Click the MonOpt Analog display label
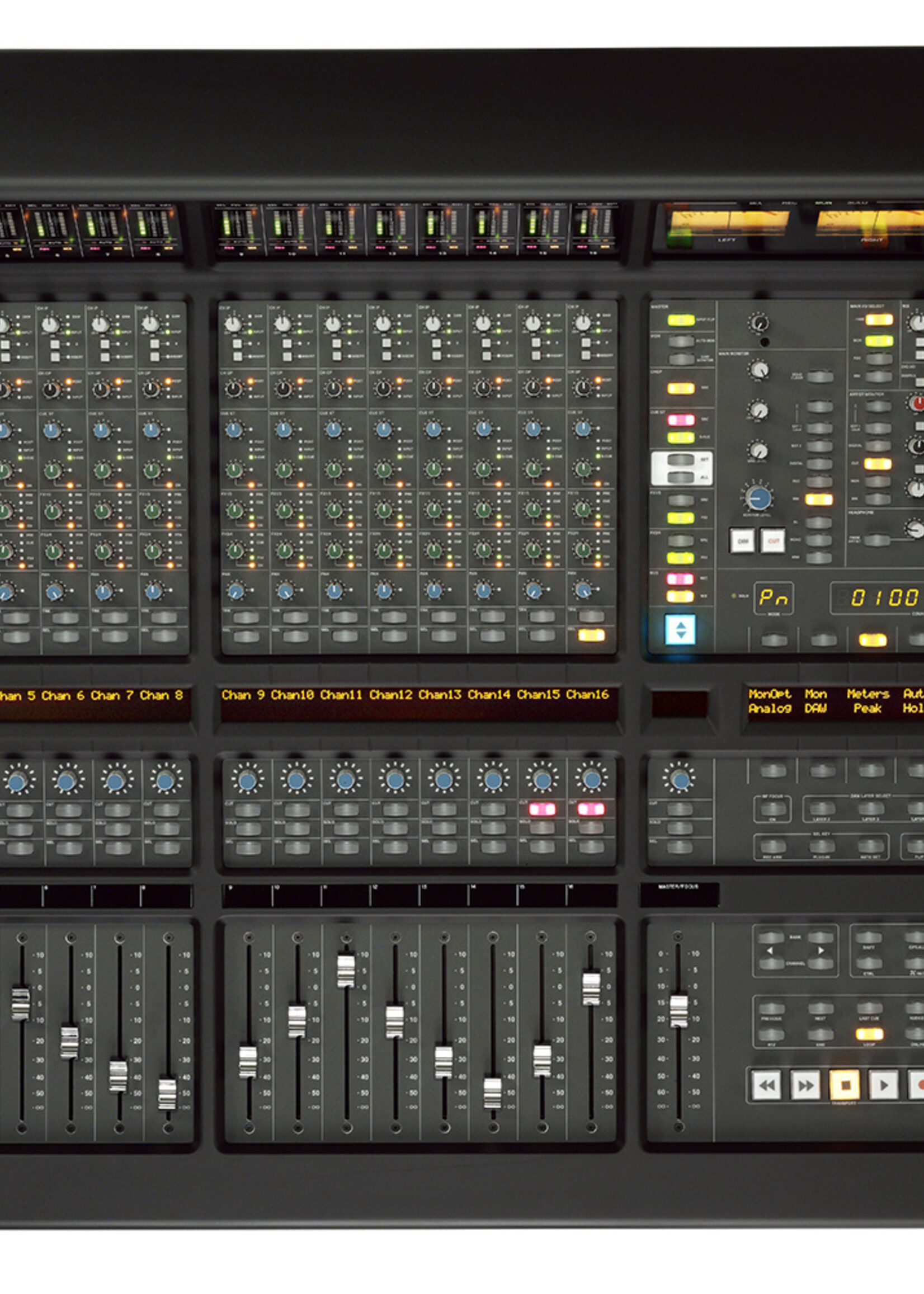 click(x=770, y=701)
